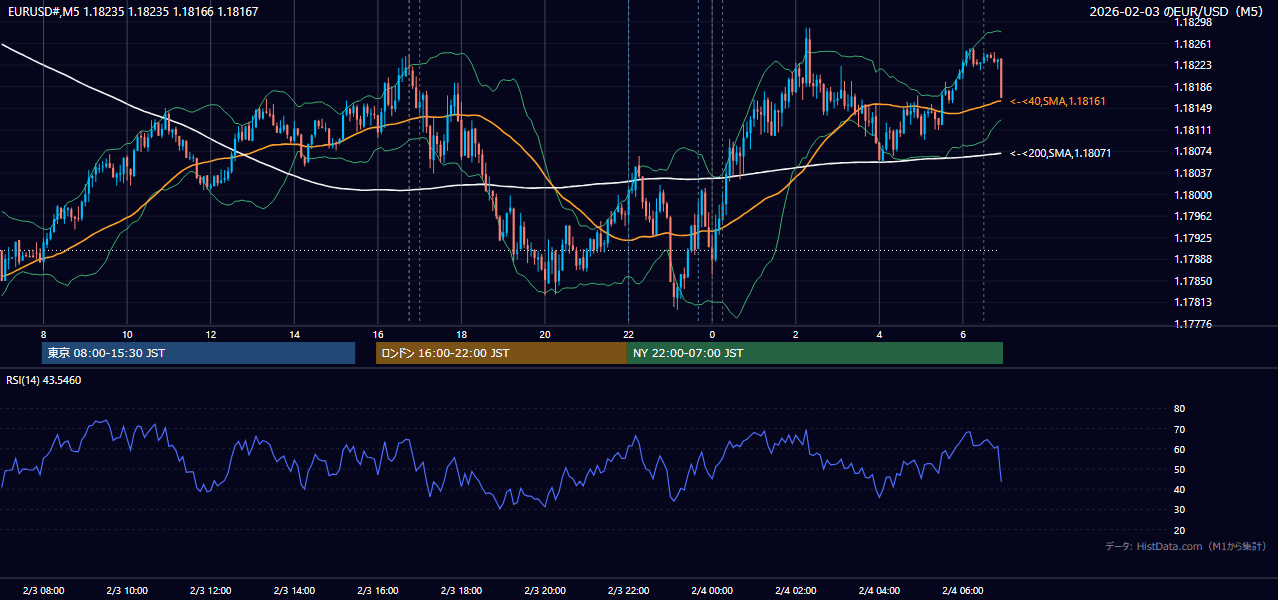Click hour tick 10 under price chart
This screenshot has width=1278, height=600.
click(127, 334)
